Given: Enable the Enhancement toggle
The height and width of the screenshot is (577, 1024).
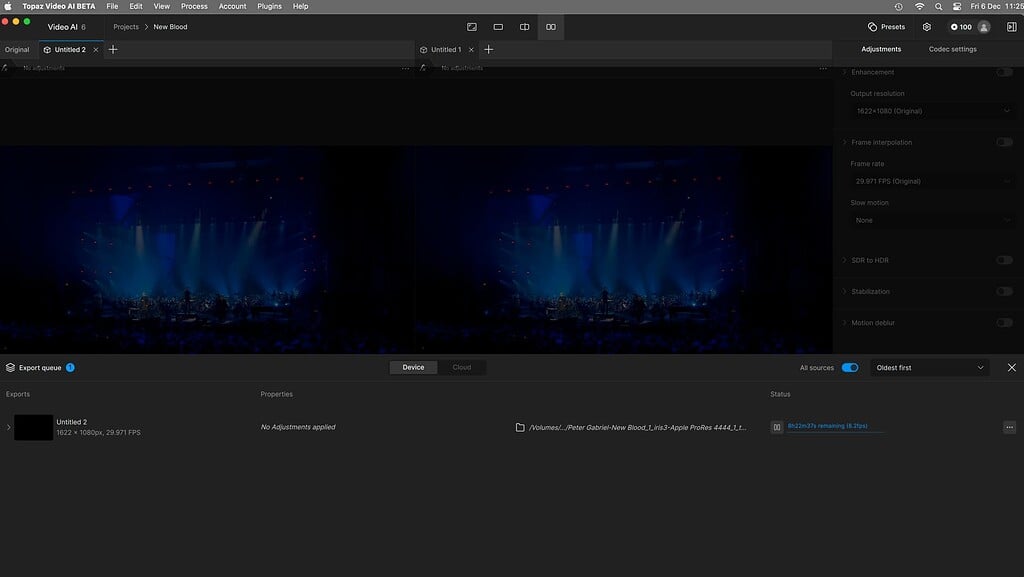Looking at the screenshot, I should pyautogui.click(x=1005, y=71).
